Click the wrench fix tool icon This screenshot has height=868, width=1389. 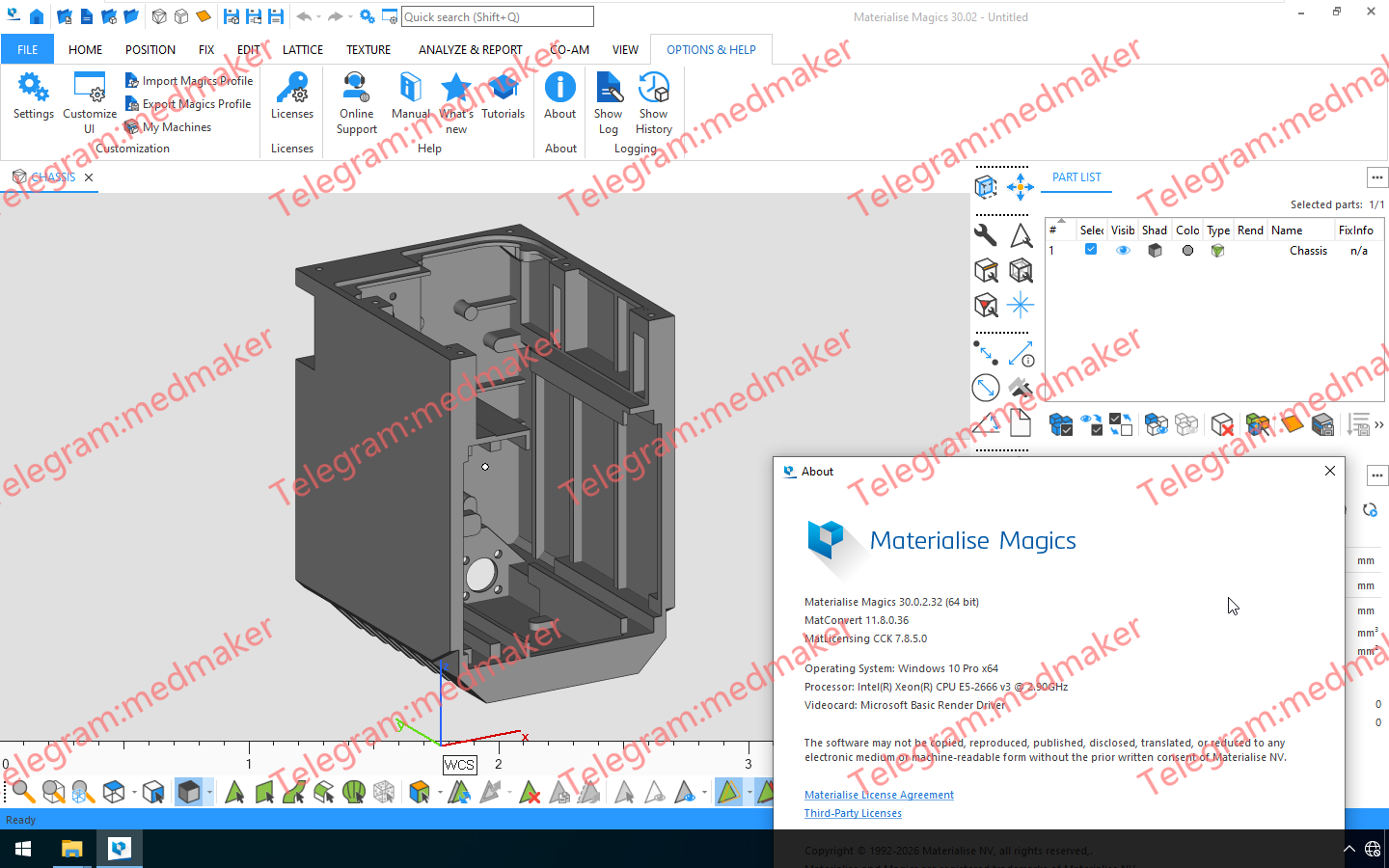tap(985, 235)
